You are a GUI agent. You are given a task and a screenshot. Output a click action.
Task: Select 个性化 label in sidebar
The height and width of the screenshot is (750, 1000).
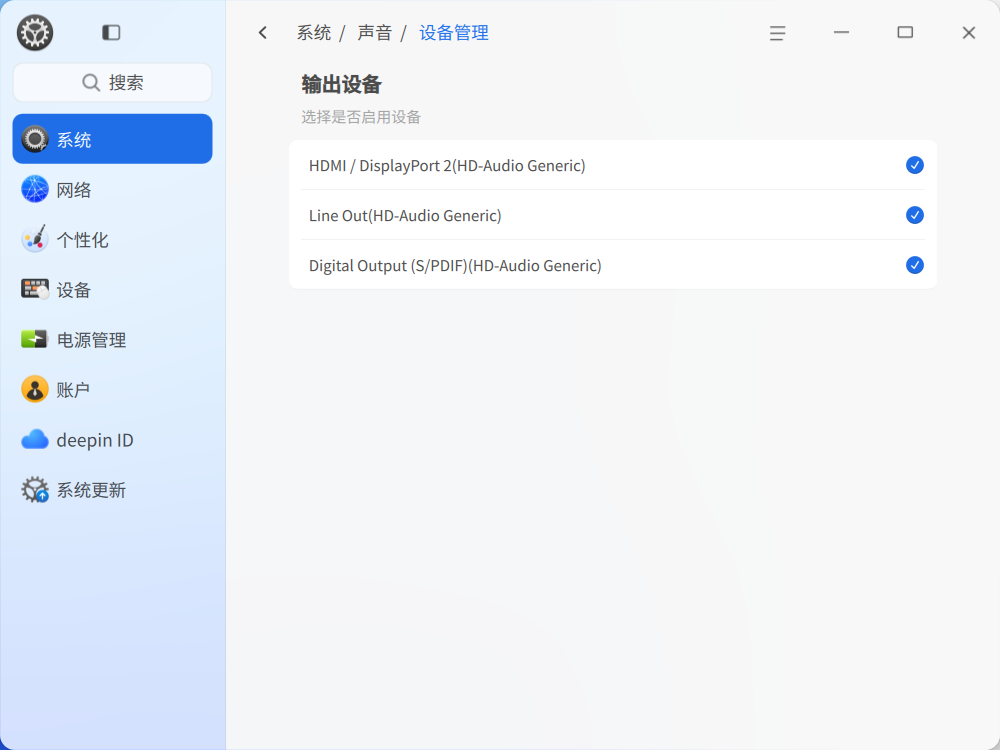point(83,240)
